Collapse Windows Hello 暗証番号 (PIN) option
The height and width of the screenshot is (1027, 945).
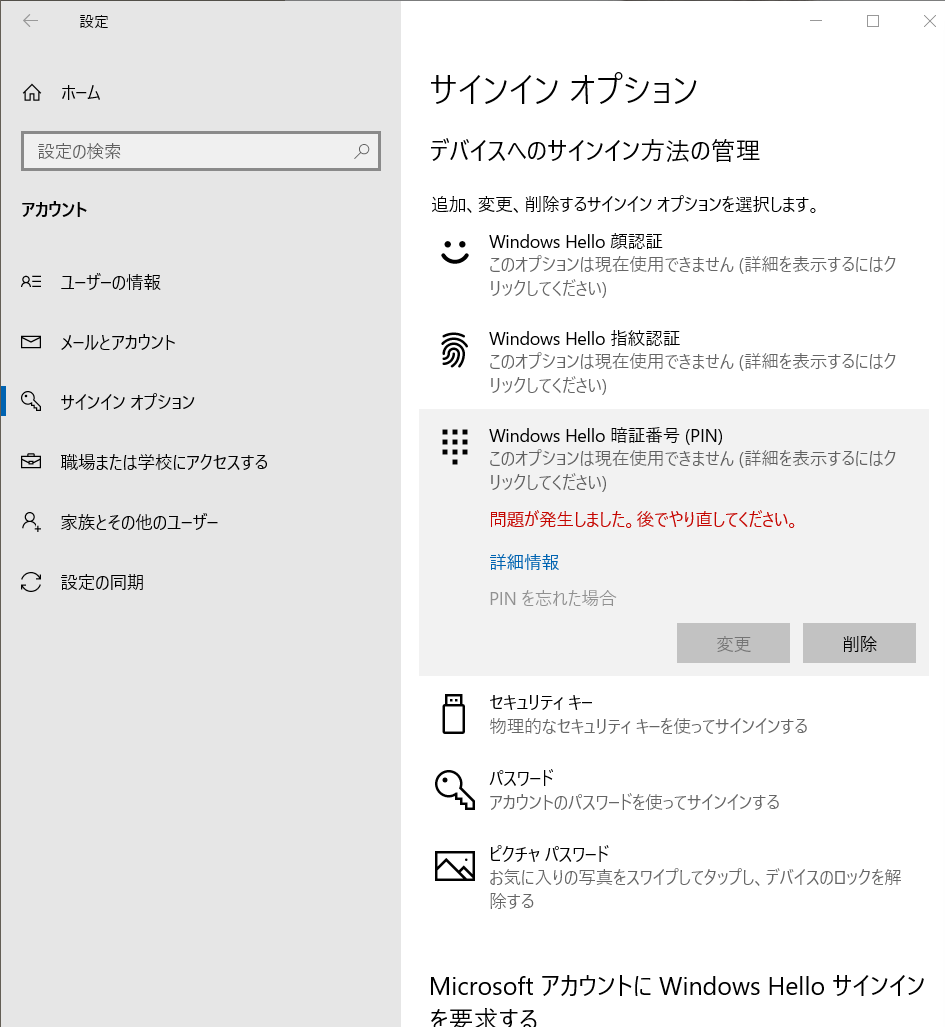click(674, 458)
